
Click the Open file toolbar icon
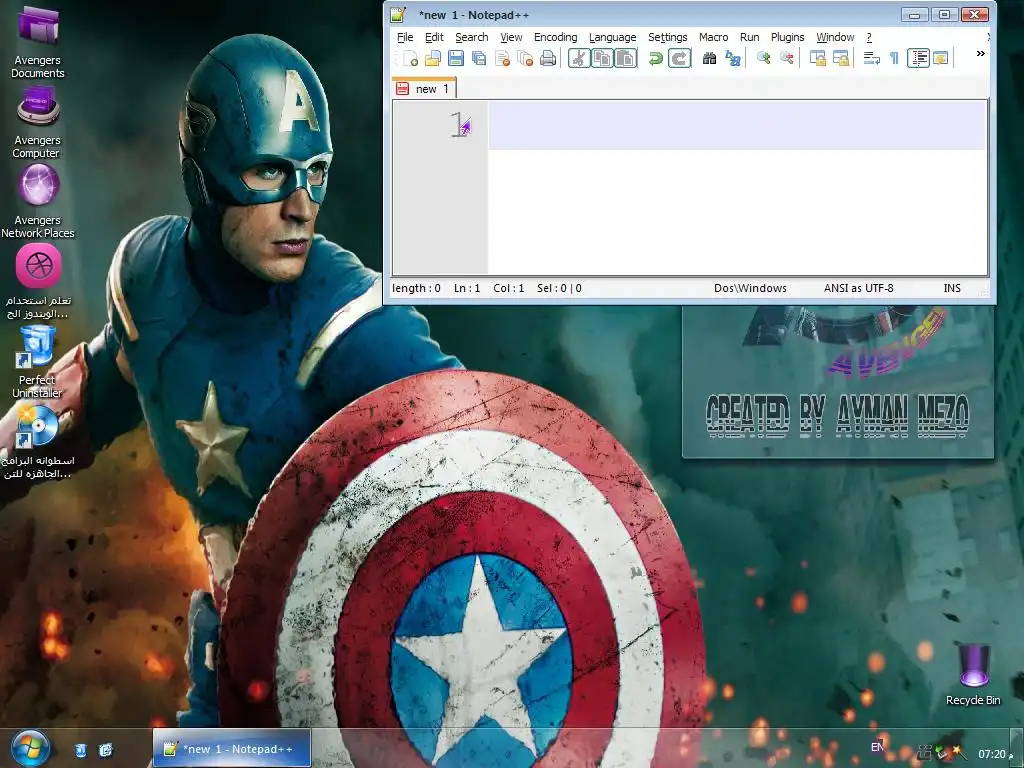click(433, 59)
